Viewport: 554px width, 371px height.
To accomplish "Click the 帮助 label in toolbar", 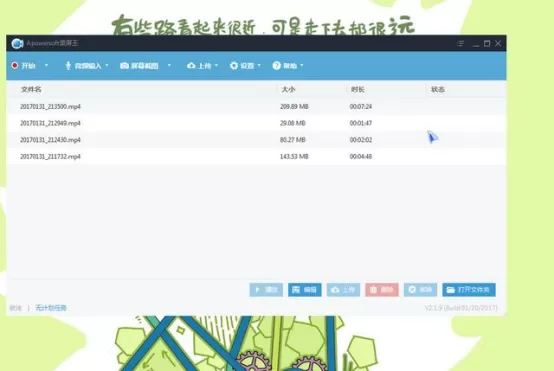I will tap(290, 66).
